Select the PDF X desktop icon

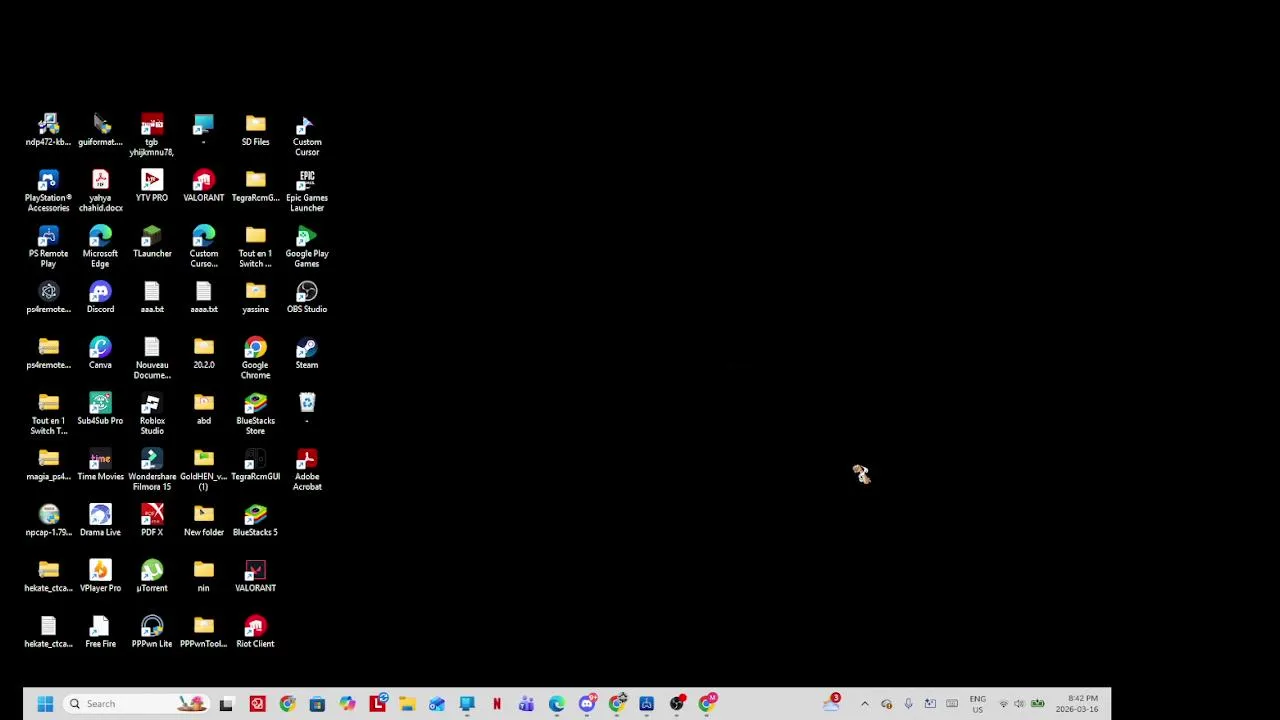point(152,520)
